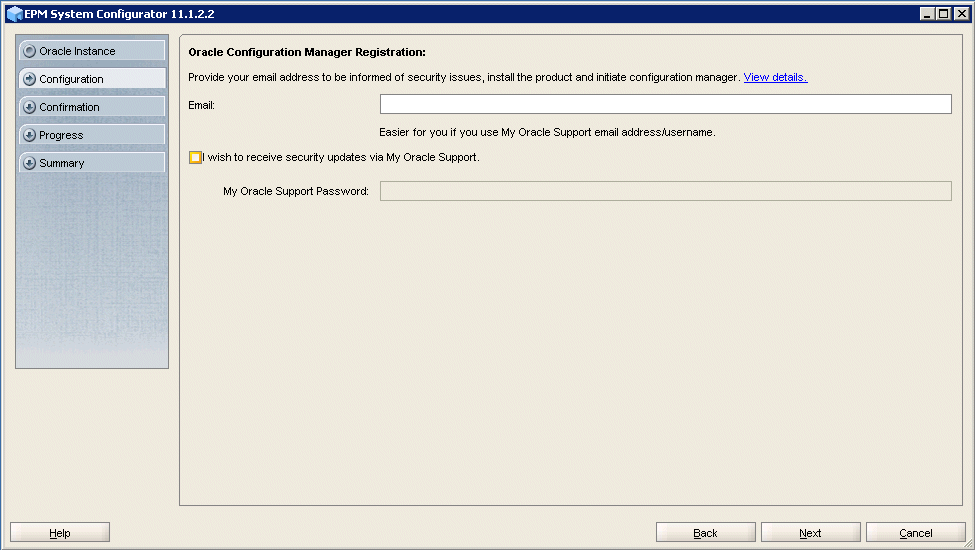Click the My Oracle Support Password field

point(665,191)
